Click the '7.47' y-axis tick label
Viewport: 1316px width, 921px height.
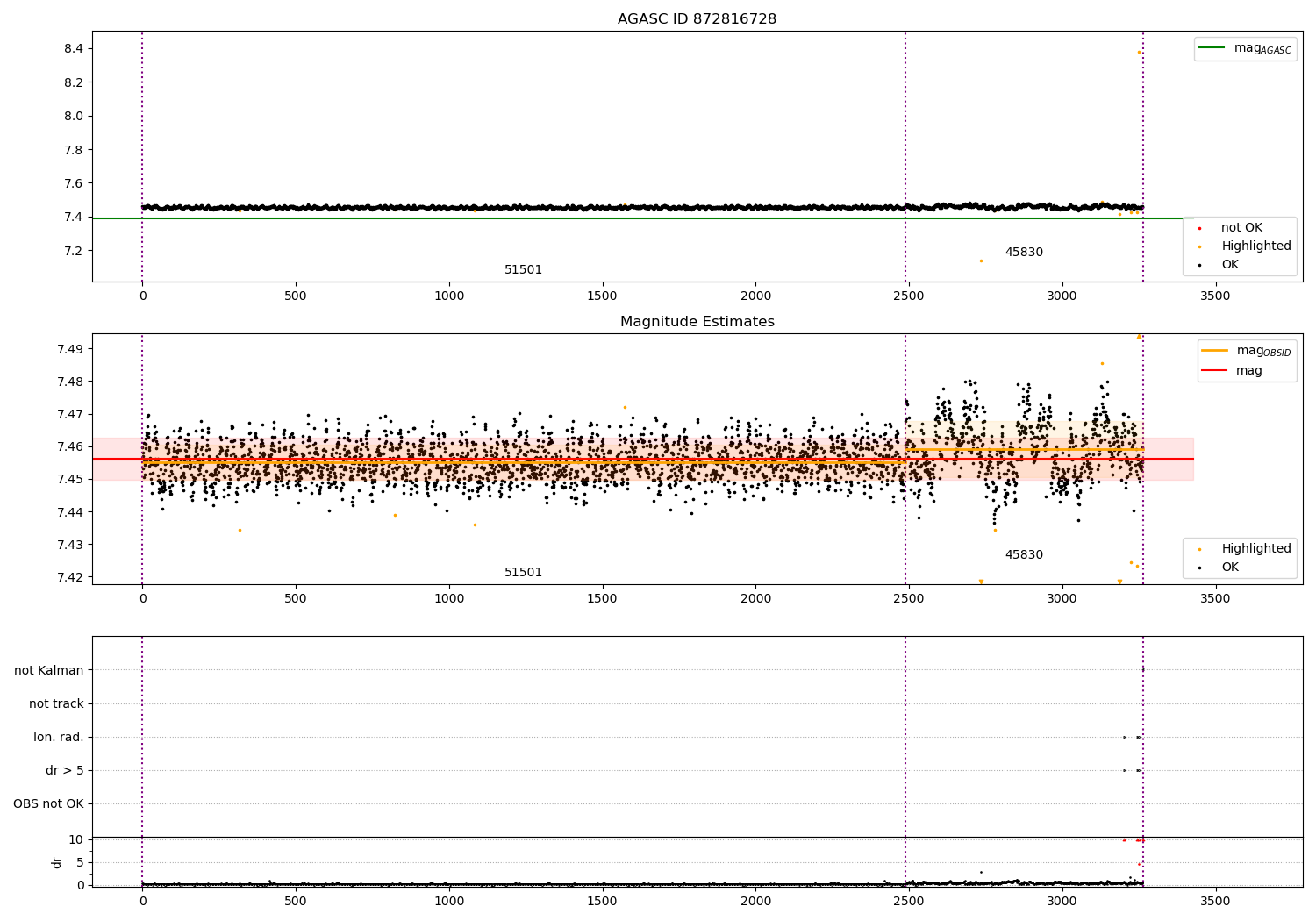[70, 414]
